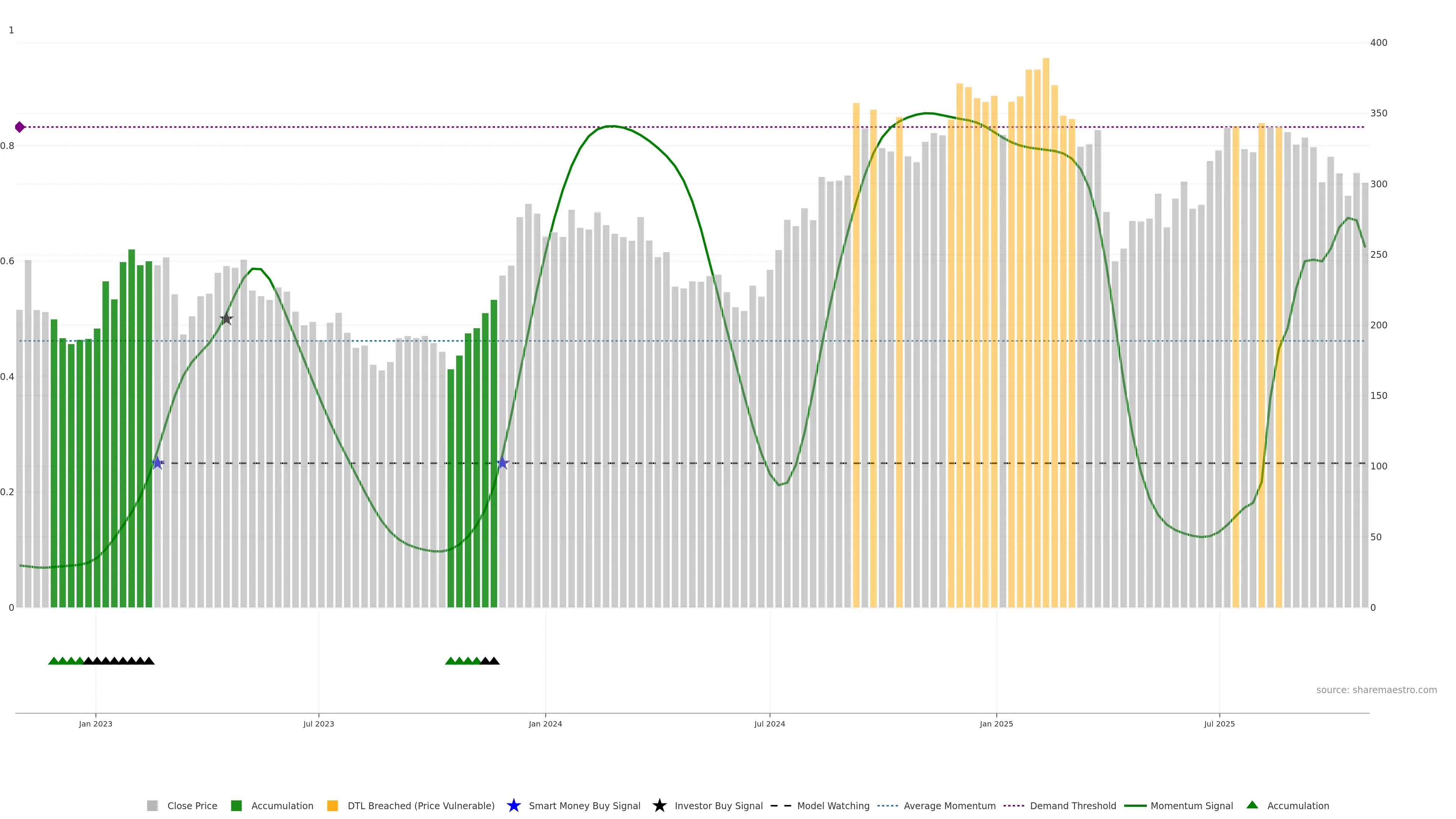Click the purple diamond Demand Threshold marker
The width and height of the screenshot is (1456, 819).
coord(20,127)
